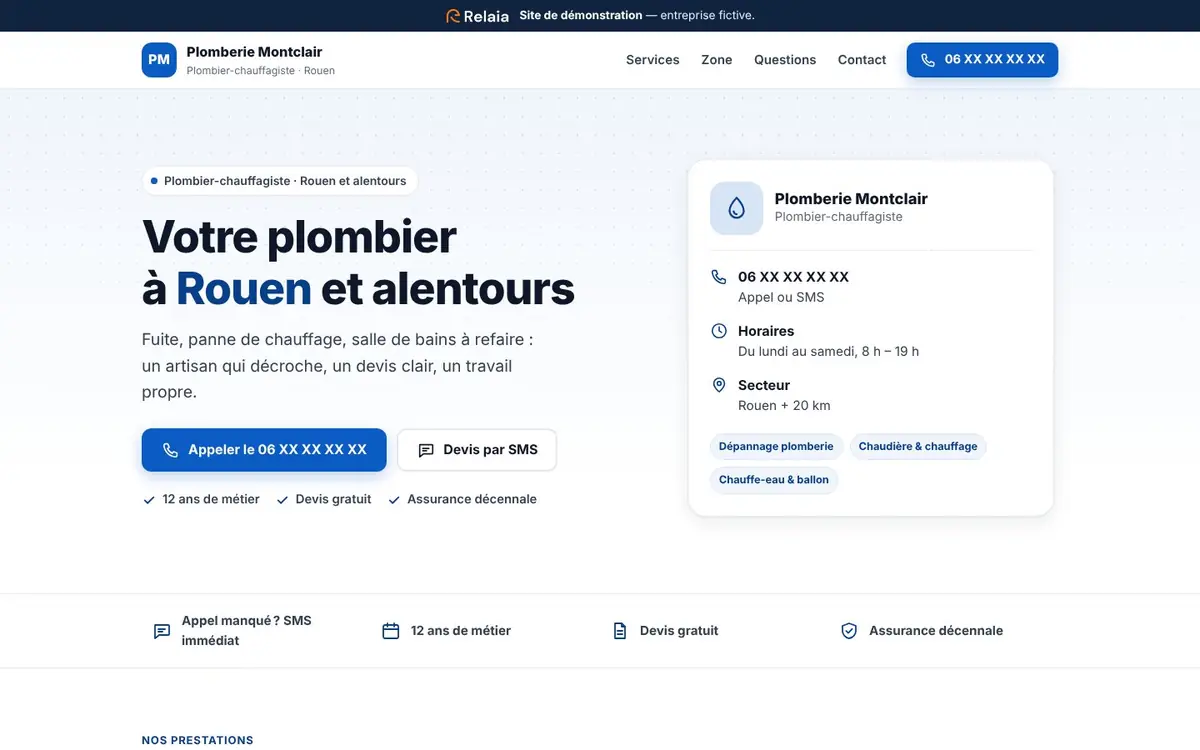Click the message icon beside Appel manqué
Image resolution: width=1200 pixels, height=750 pixels.
tap(162, 631)
